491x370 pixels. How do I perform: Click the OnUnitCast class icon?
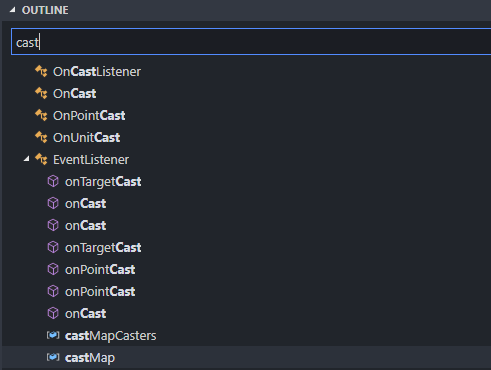[41, 137]
